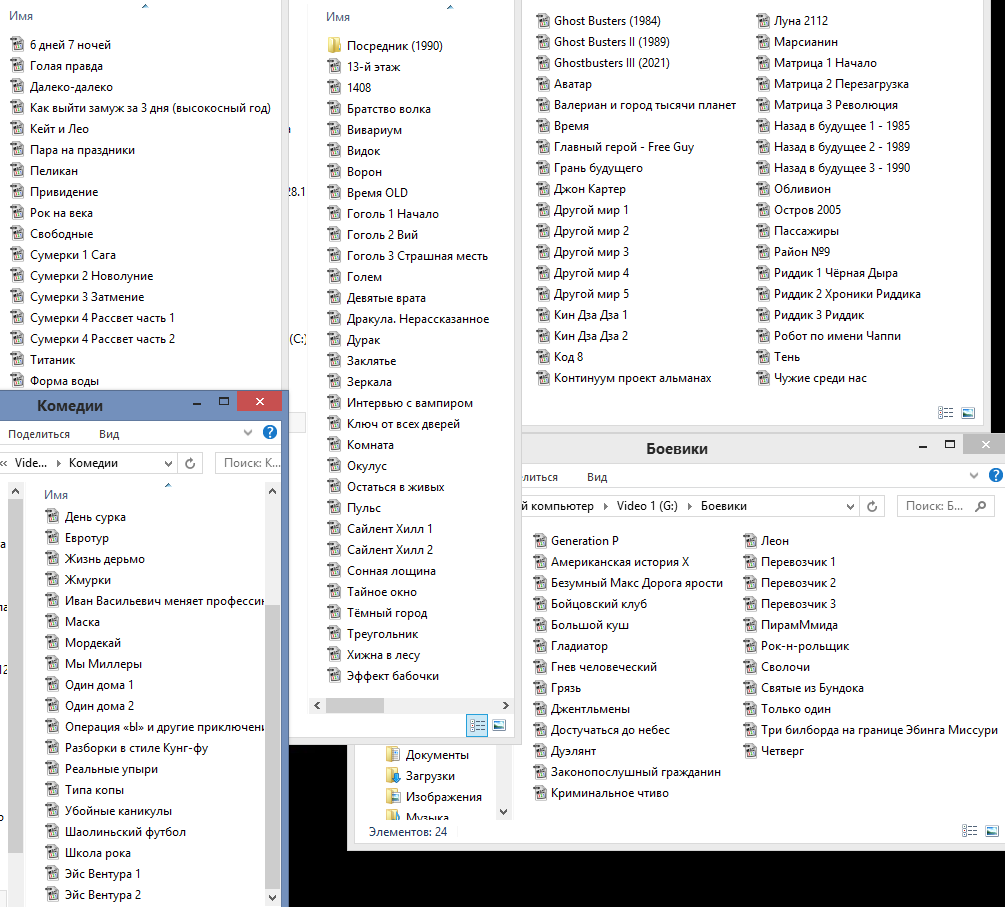Open the address bar dropdown in Боевики

coord(850,506)
